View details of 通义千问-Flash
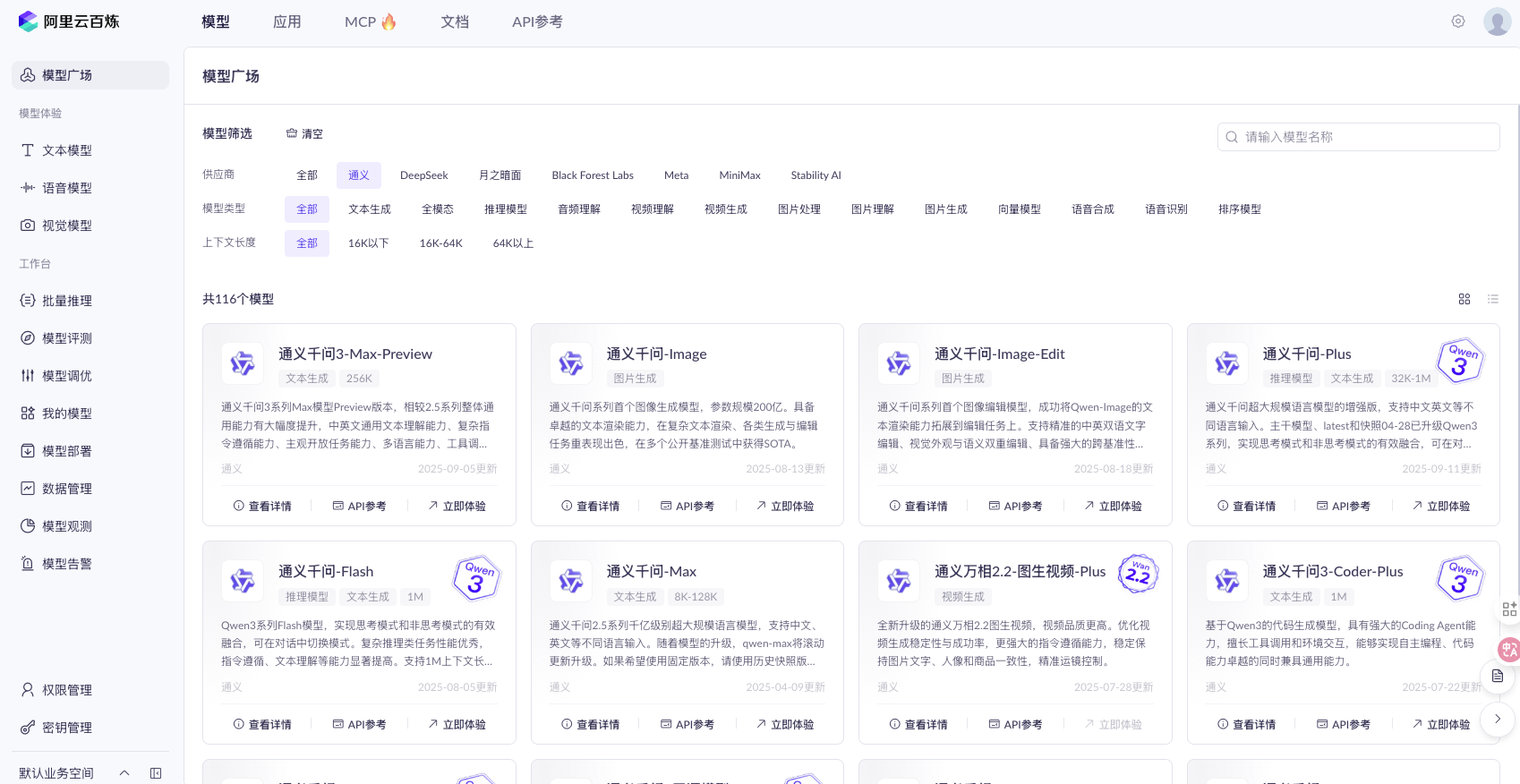Viewport: 1520px width, 784px height. 262,725
